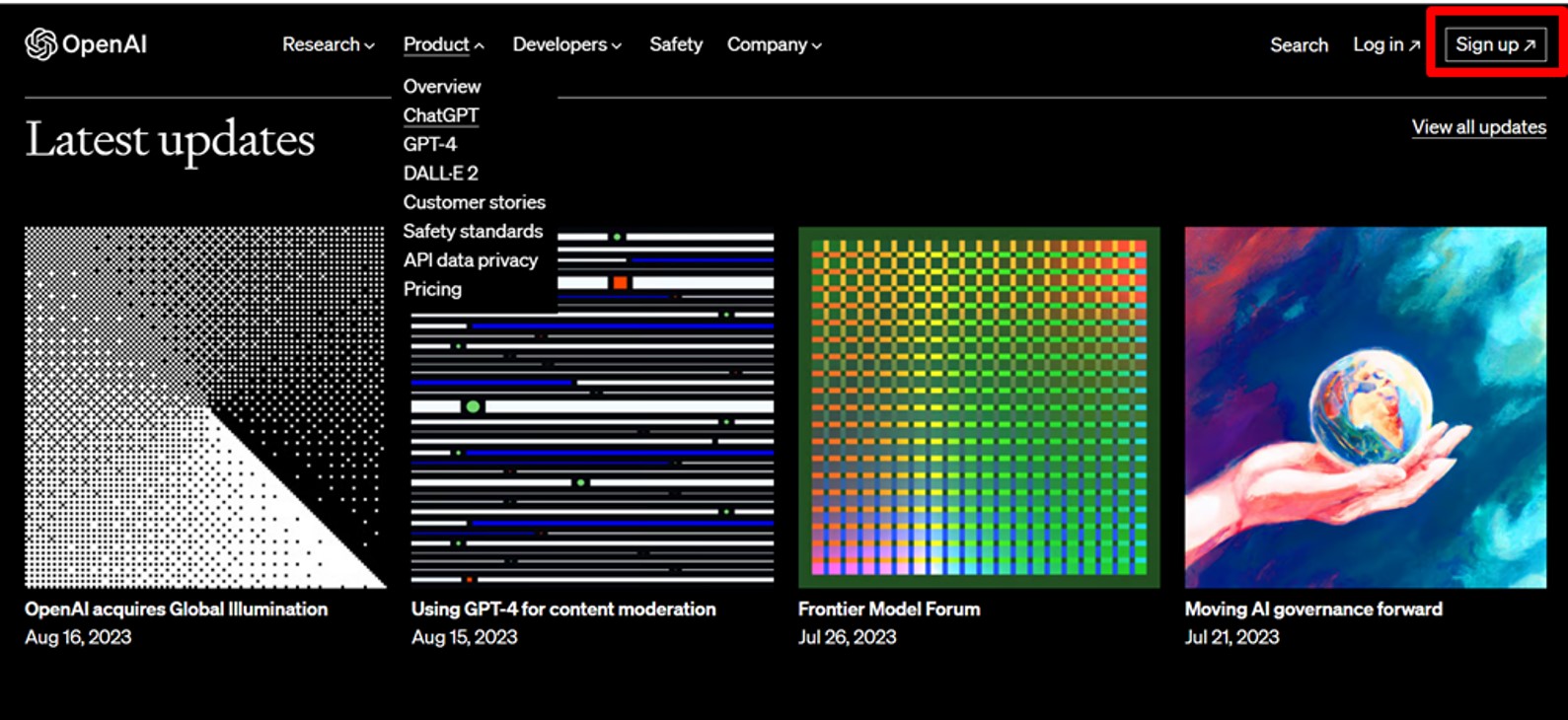Select Overview from Product menu

click(441, 87)
